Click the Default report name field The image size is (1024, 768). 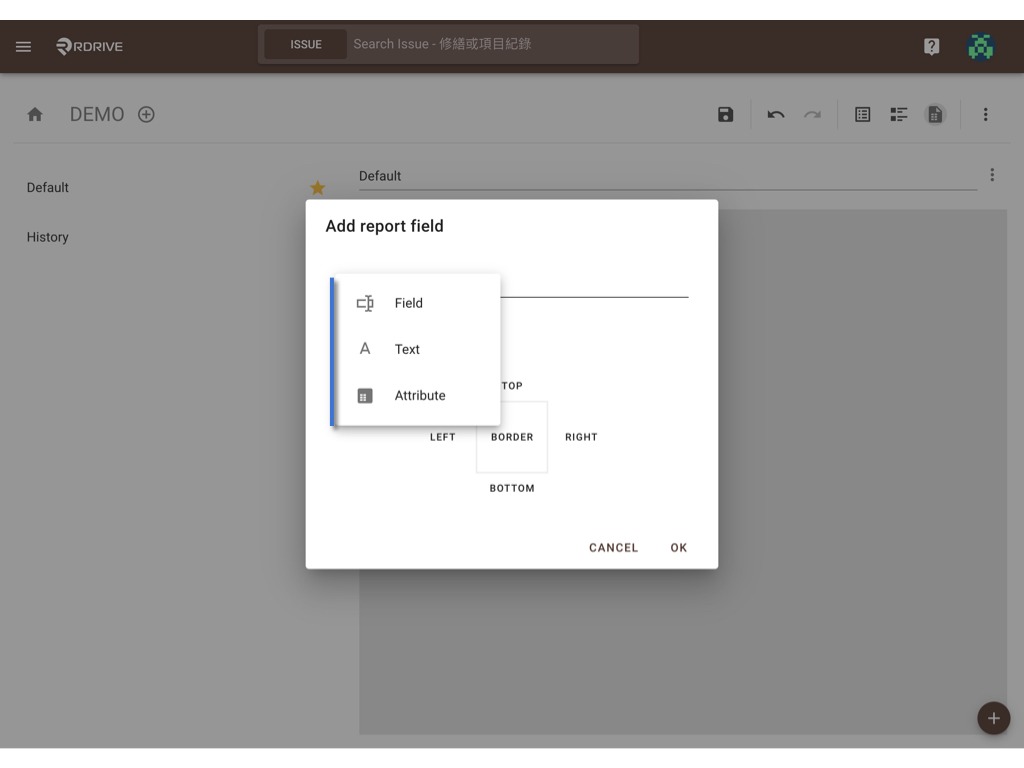tap(667, 176)
